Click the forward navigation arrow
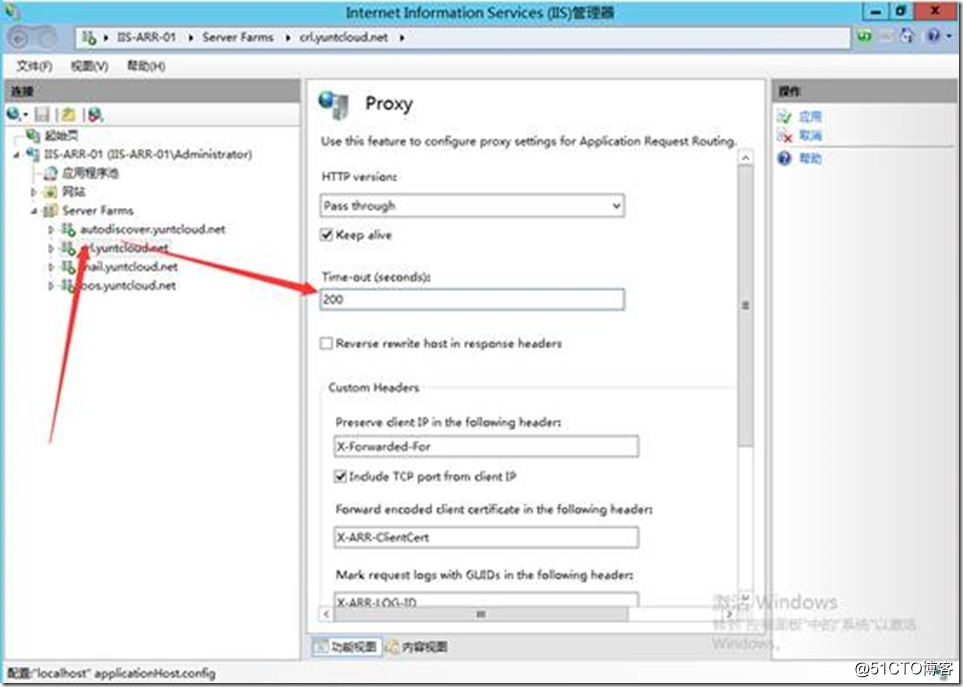Viewport: 963px width, 687px height. click(47, 39)
